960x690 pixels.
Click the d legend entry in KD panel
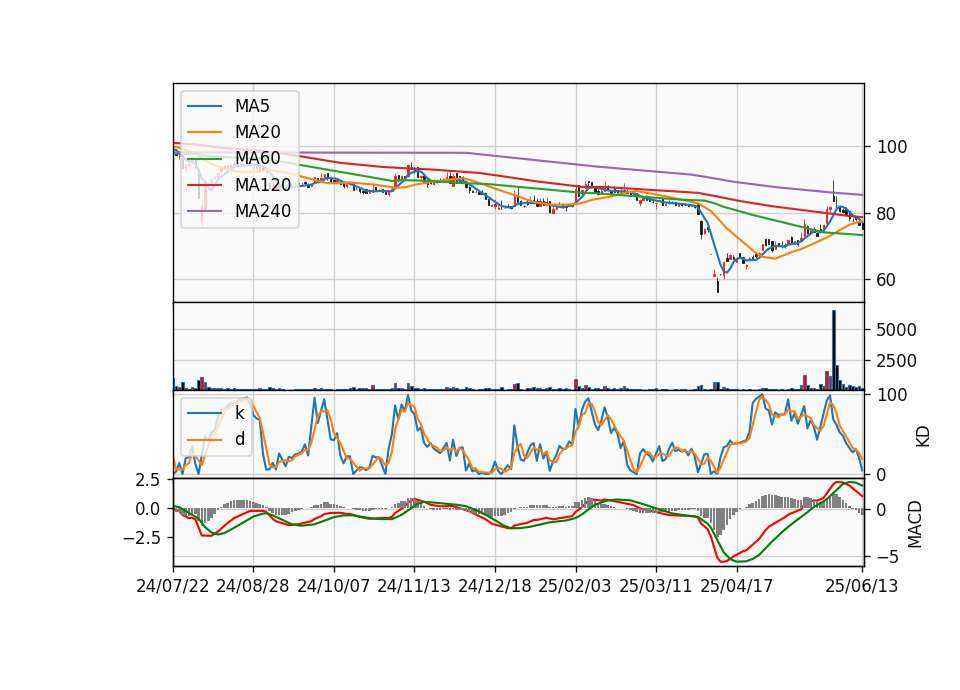239,439
